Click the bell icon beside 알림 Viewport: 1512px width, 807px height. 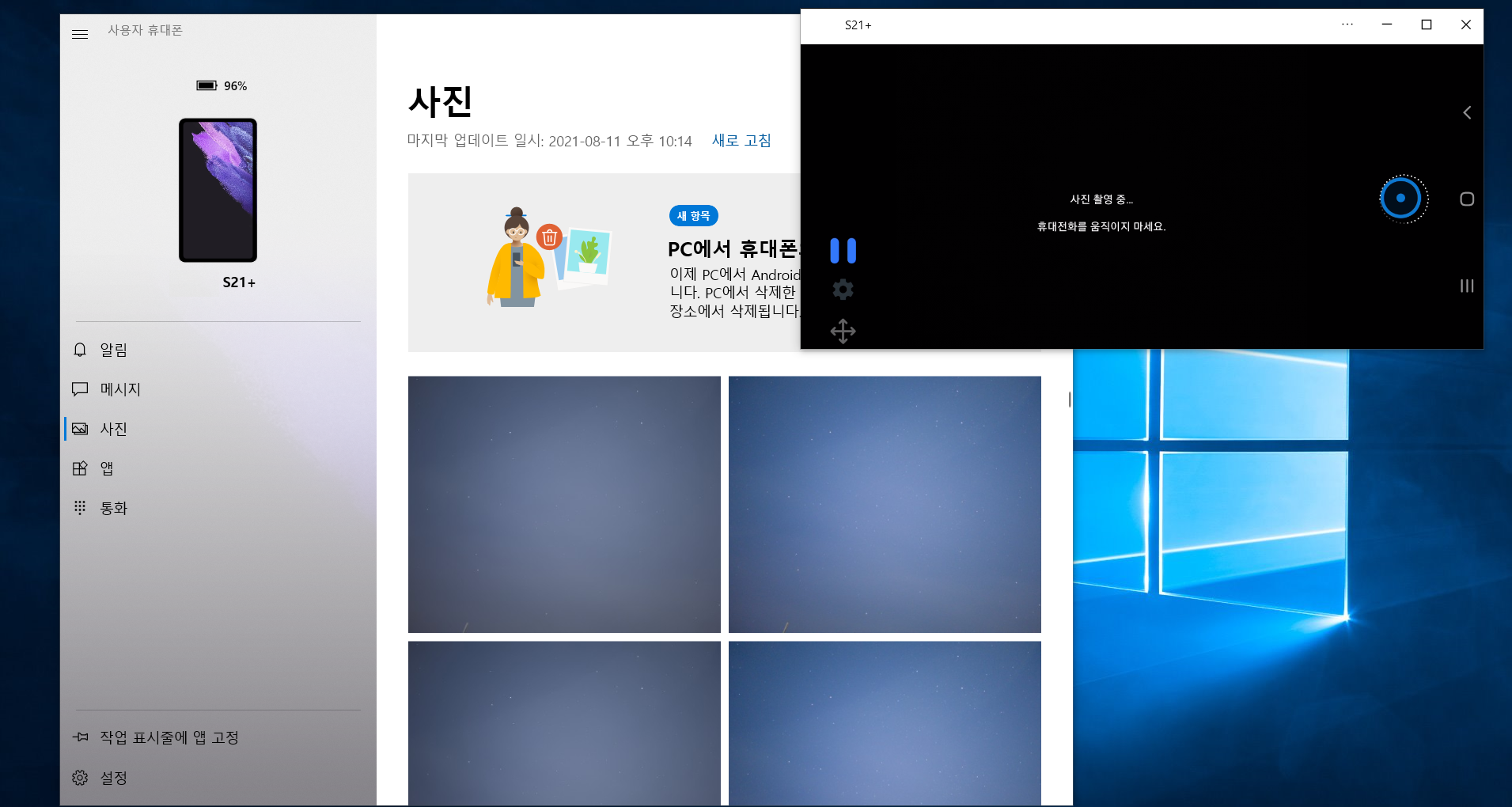(80, 350)
